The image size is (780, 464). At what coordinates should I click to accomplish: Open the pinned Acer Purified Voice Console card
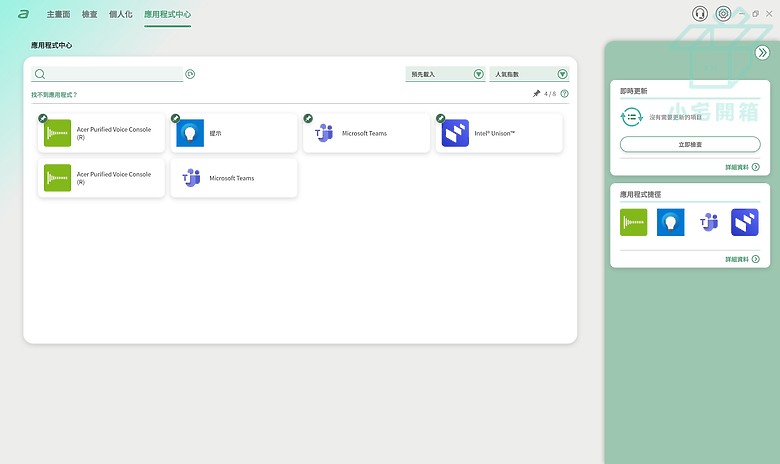[x=101, y=133]
